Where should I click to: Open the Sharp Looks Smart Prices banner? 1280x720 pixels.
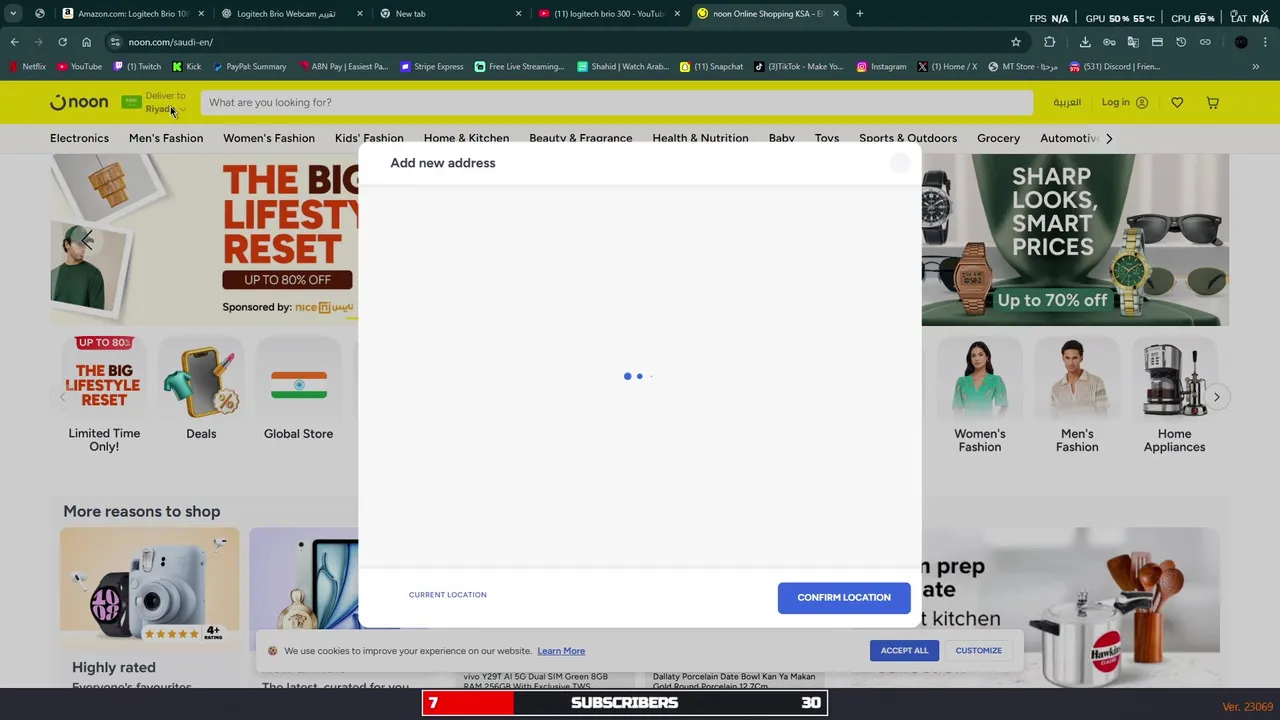[x=1075, y=240]
